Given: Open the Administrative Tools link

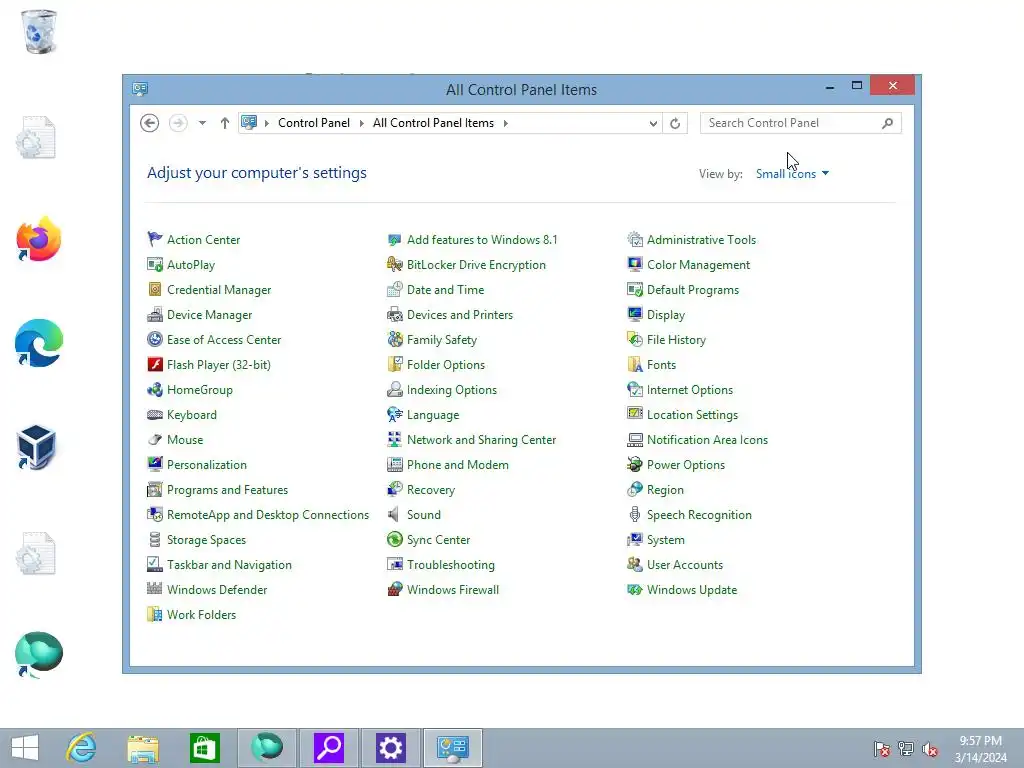Looking at the screenshot, I should (x=701, y=240).
